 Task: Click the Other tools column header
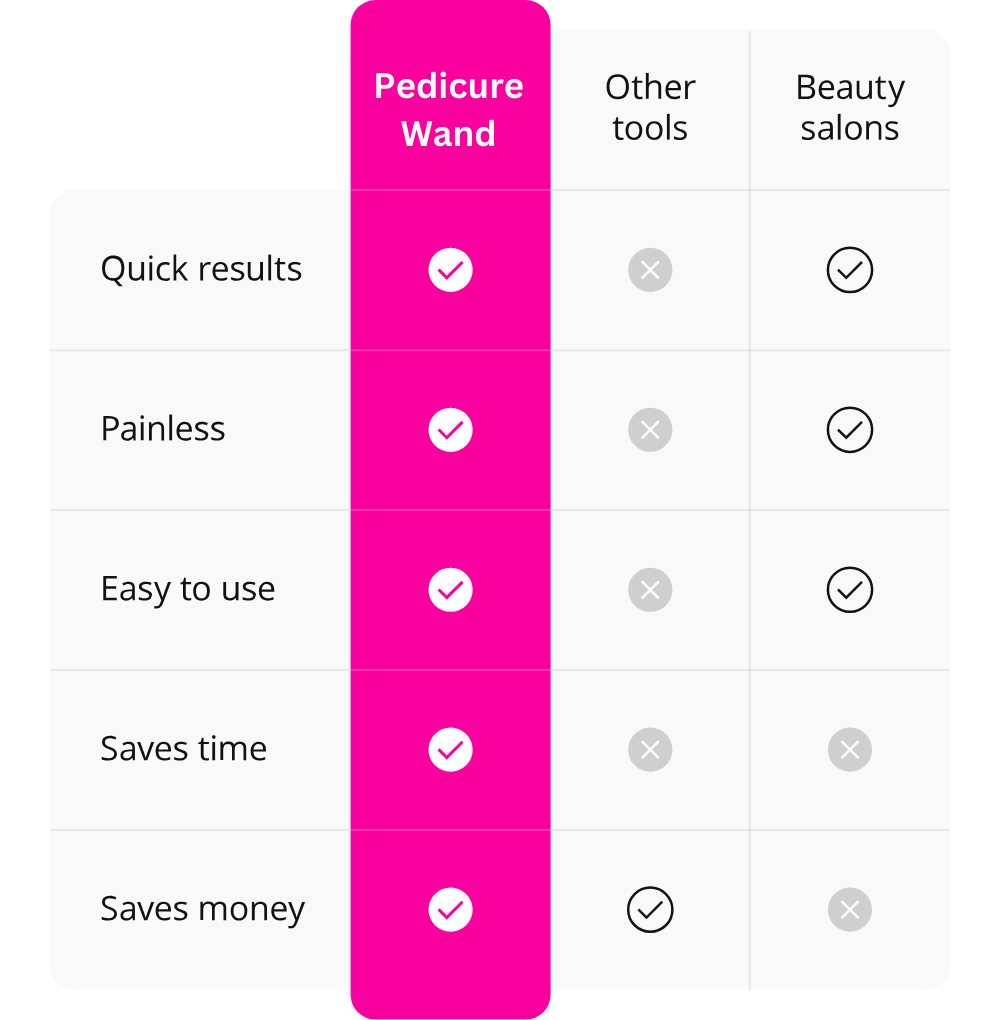pos(650,107)
